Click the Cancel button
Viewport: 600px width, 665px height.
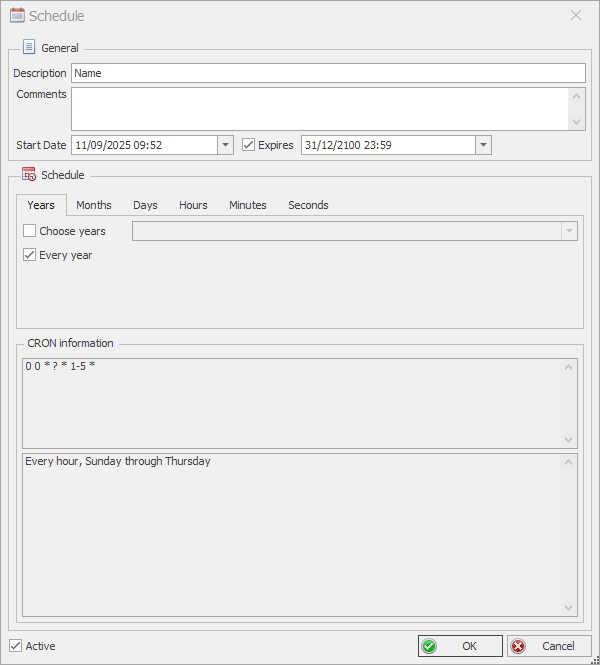click(x=549, y=646)
